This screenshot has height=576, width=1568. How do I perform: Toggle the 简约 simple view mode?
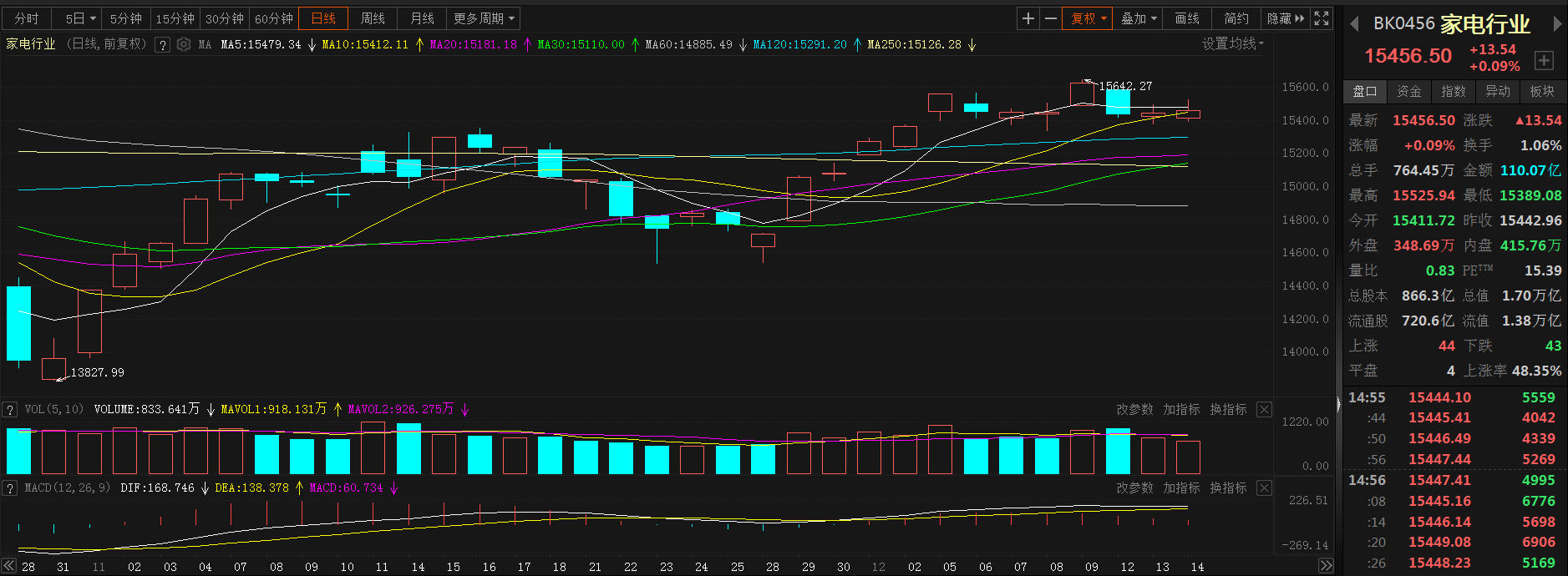pos(1236,18)
